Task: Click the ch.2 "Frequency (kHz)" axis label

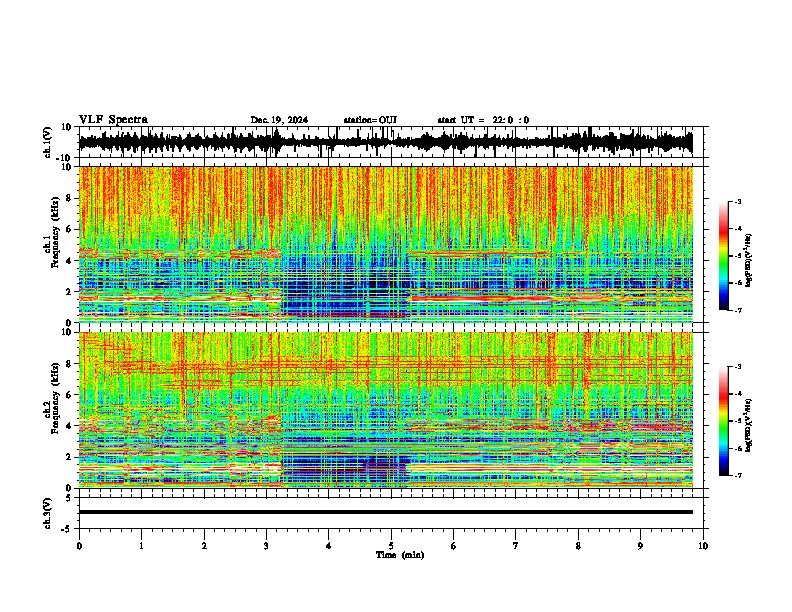Action: click(x=55, y=398)
